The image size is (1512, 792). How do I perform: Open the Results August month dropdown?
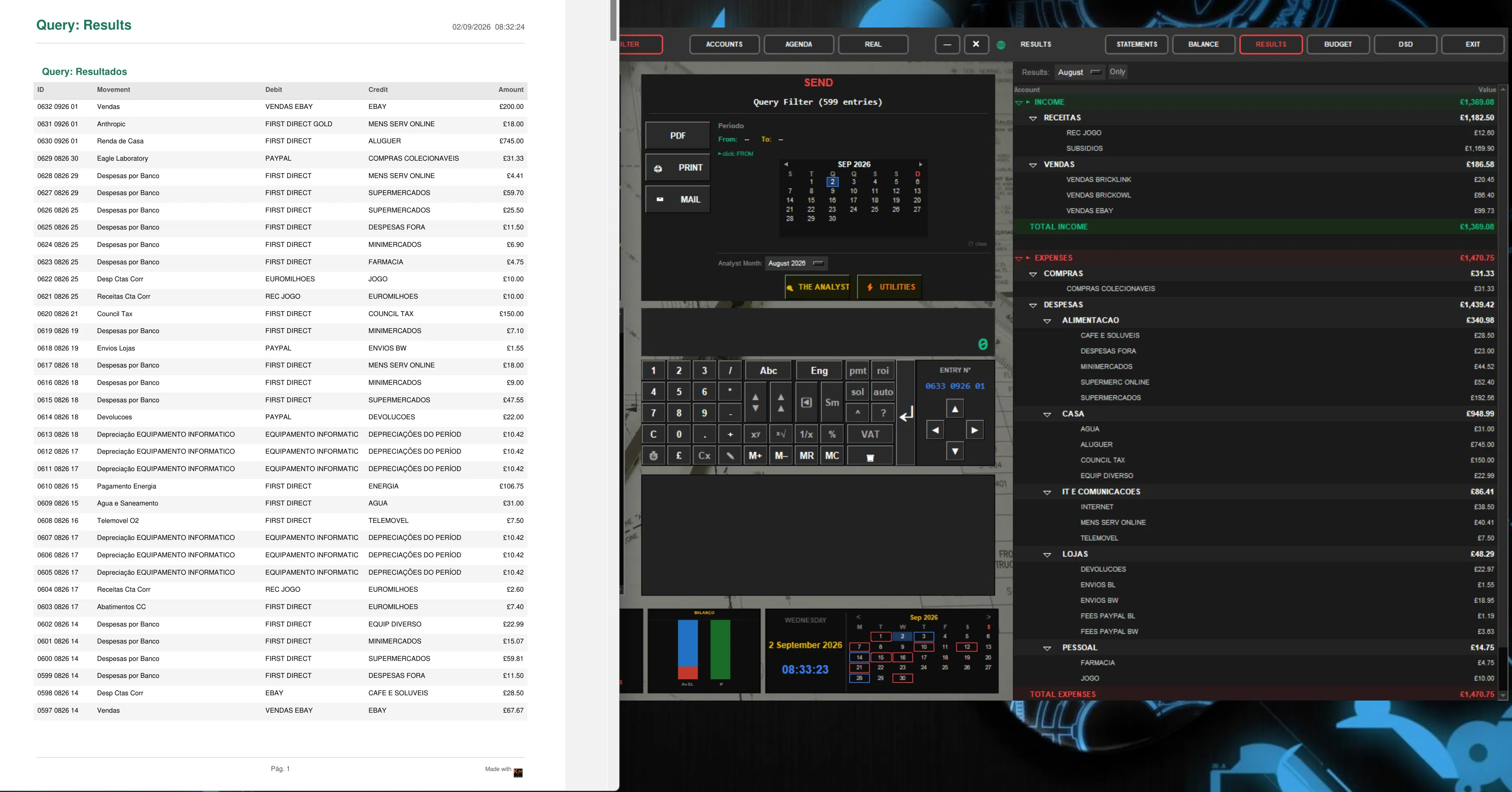click(x=1080, y=72)
